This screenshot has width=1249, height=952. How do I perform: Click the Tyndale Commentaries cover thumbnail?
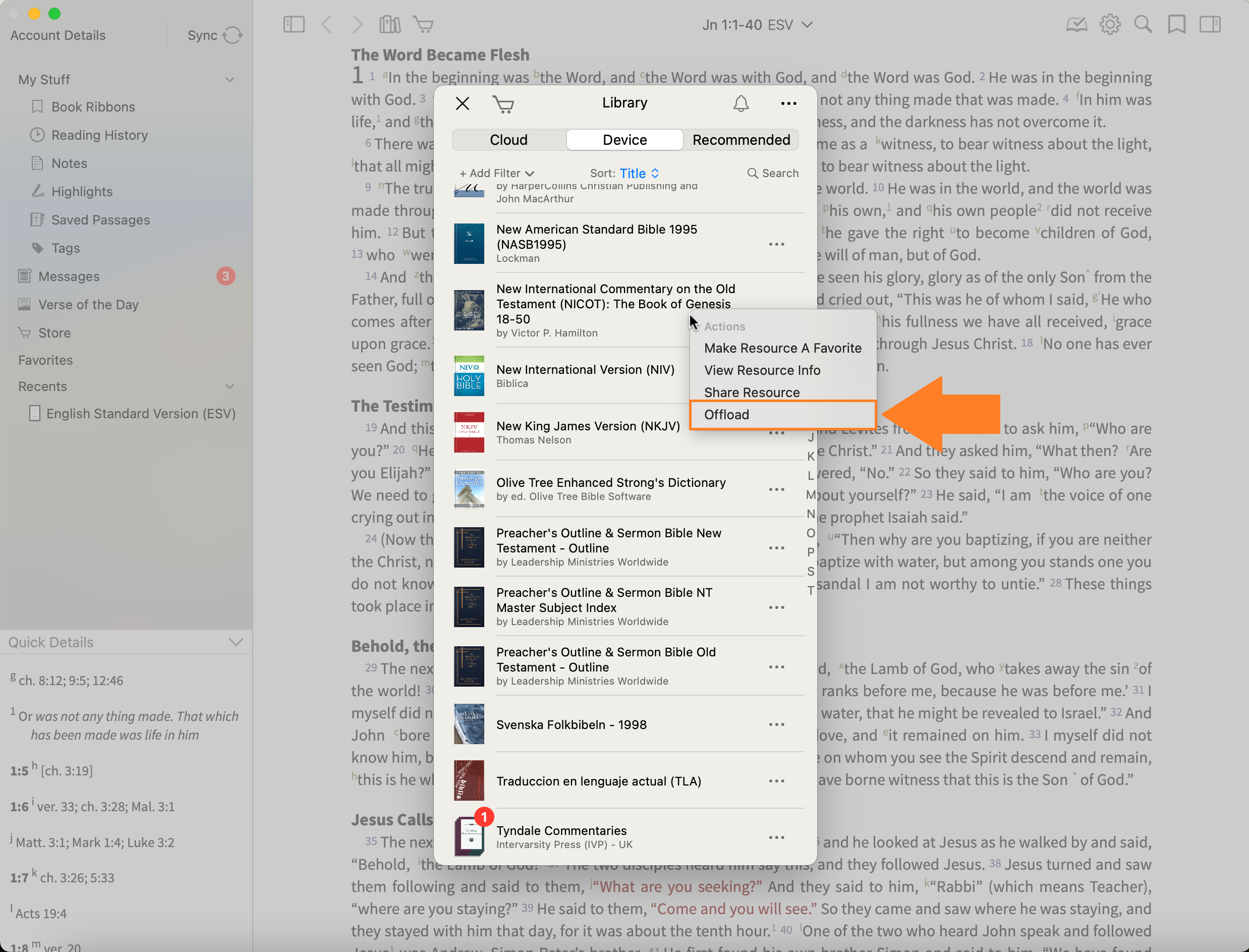[x=469, y=836]
